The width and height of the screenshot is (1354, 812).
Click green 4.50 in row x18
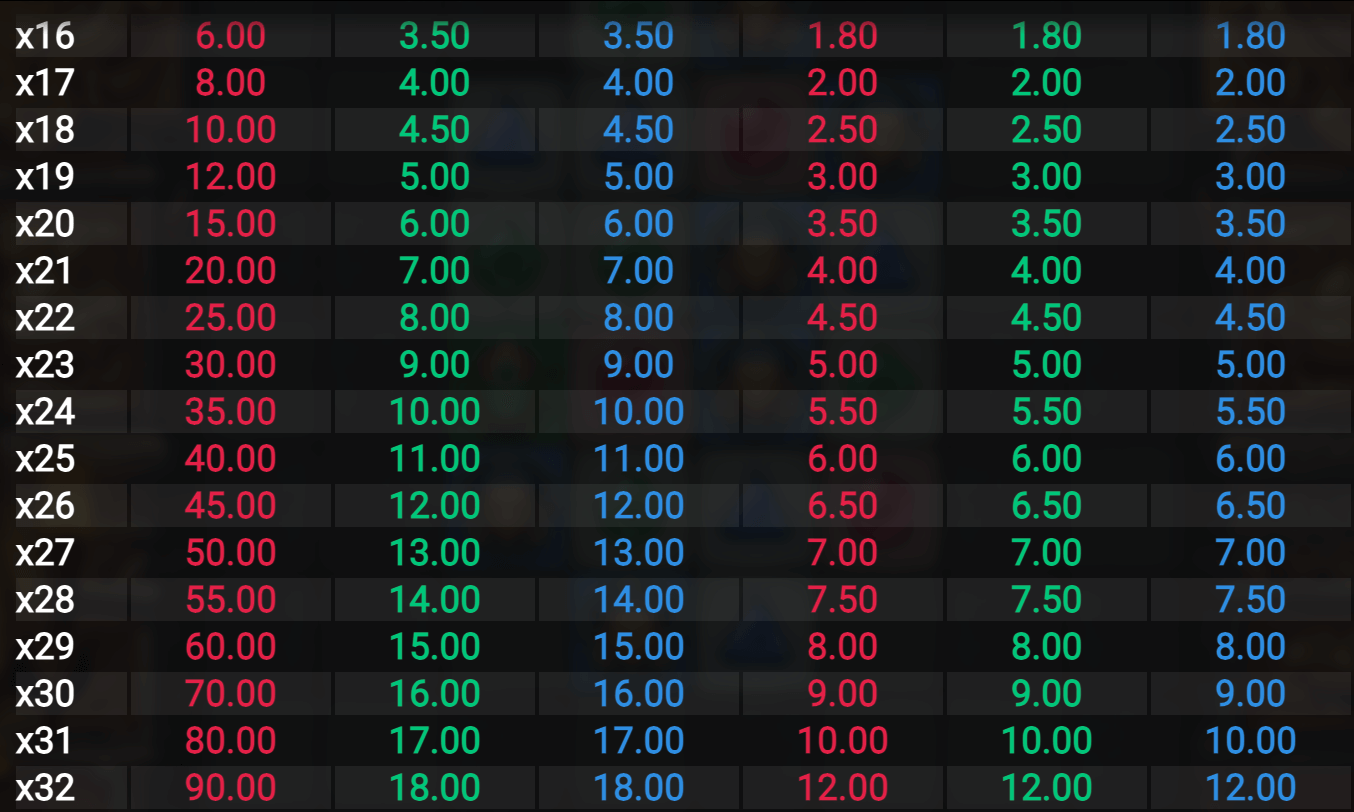(x=435, y=130)
